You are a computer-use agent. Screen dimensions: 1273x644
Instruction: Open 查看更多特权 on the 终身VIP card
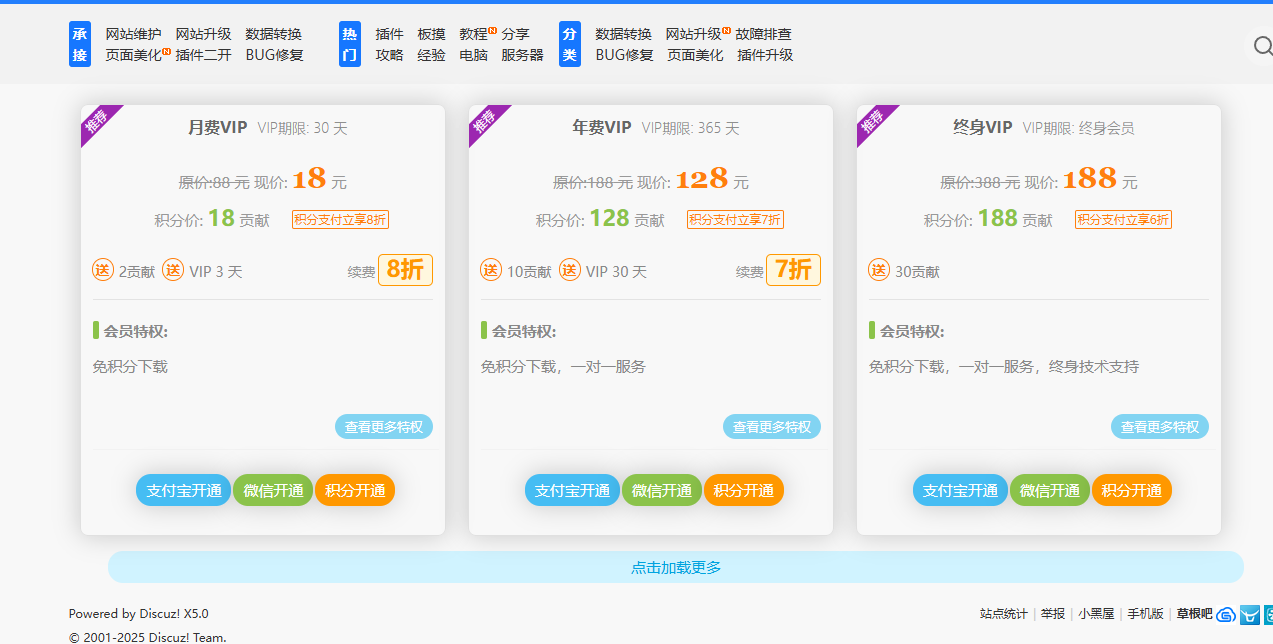click(x=1159, y=427)
